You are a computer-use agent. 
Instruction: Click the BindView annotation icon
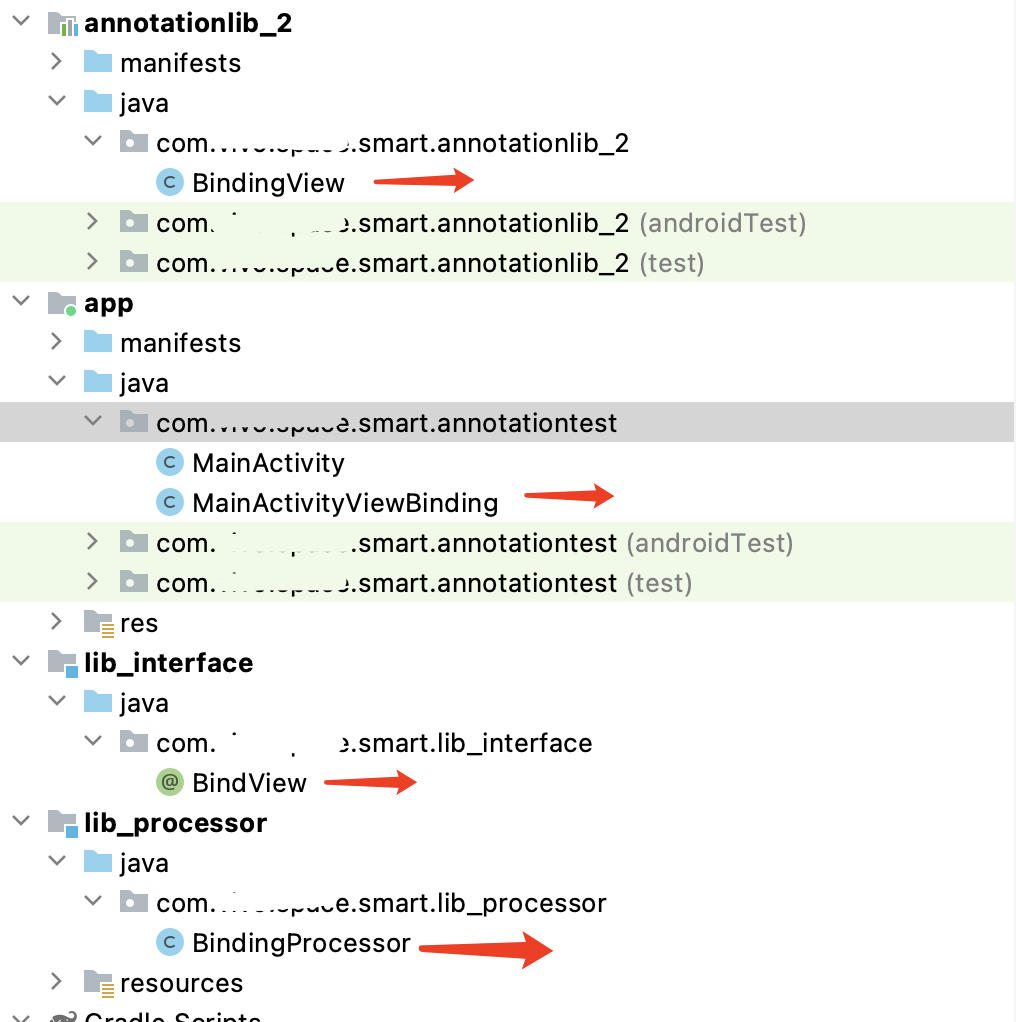169,782
